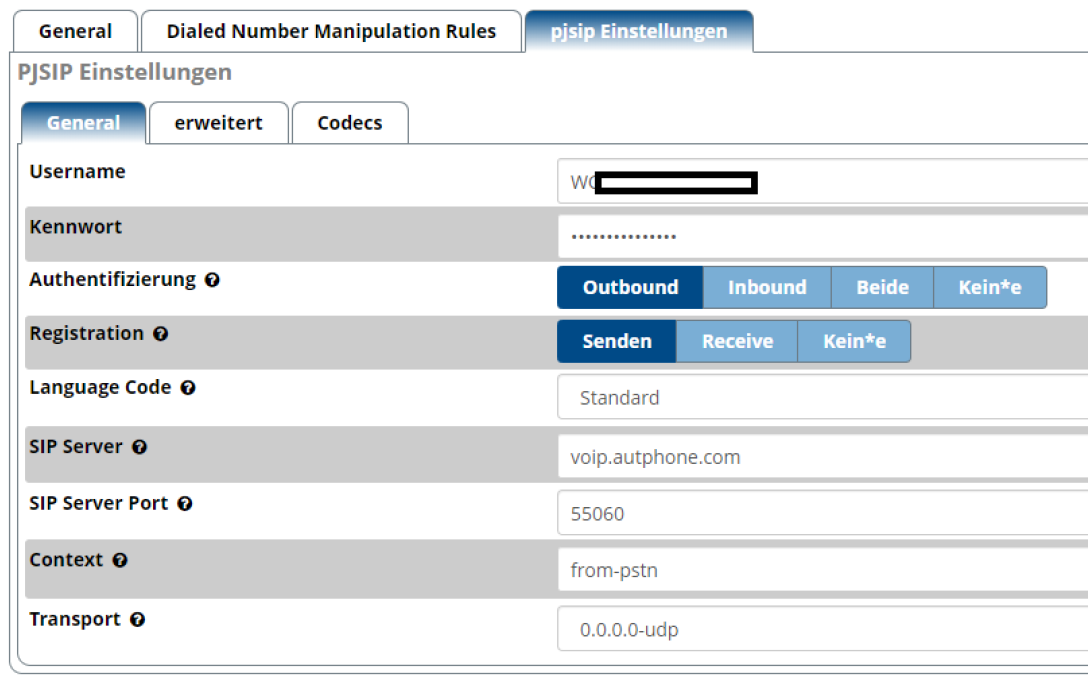The width and height of the screenshot is (1088, 681).
Task: Click the Context help question icon
Action: pos(120,561)
